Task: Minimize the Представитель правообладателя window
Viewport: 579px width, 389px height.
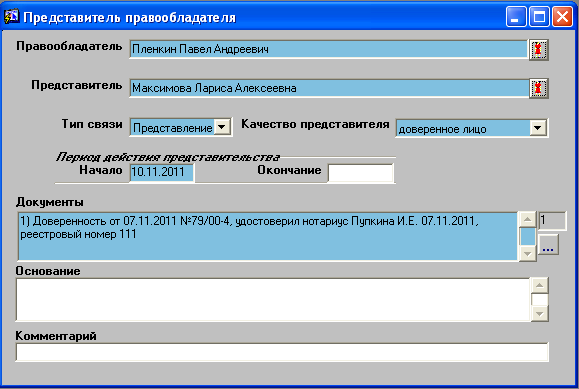Action: 516,17
